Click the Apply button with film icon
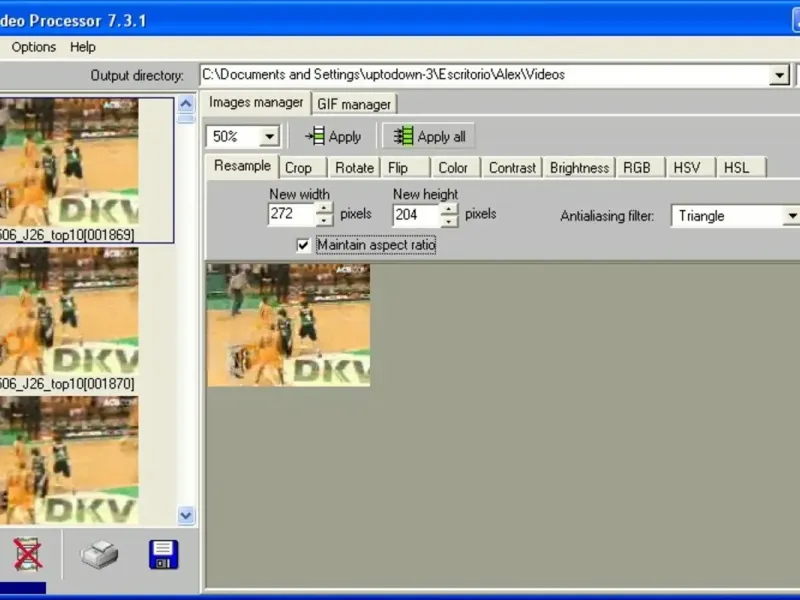Image resolution: width=800 pixels, height=600 pixels. point(333,137)
